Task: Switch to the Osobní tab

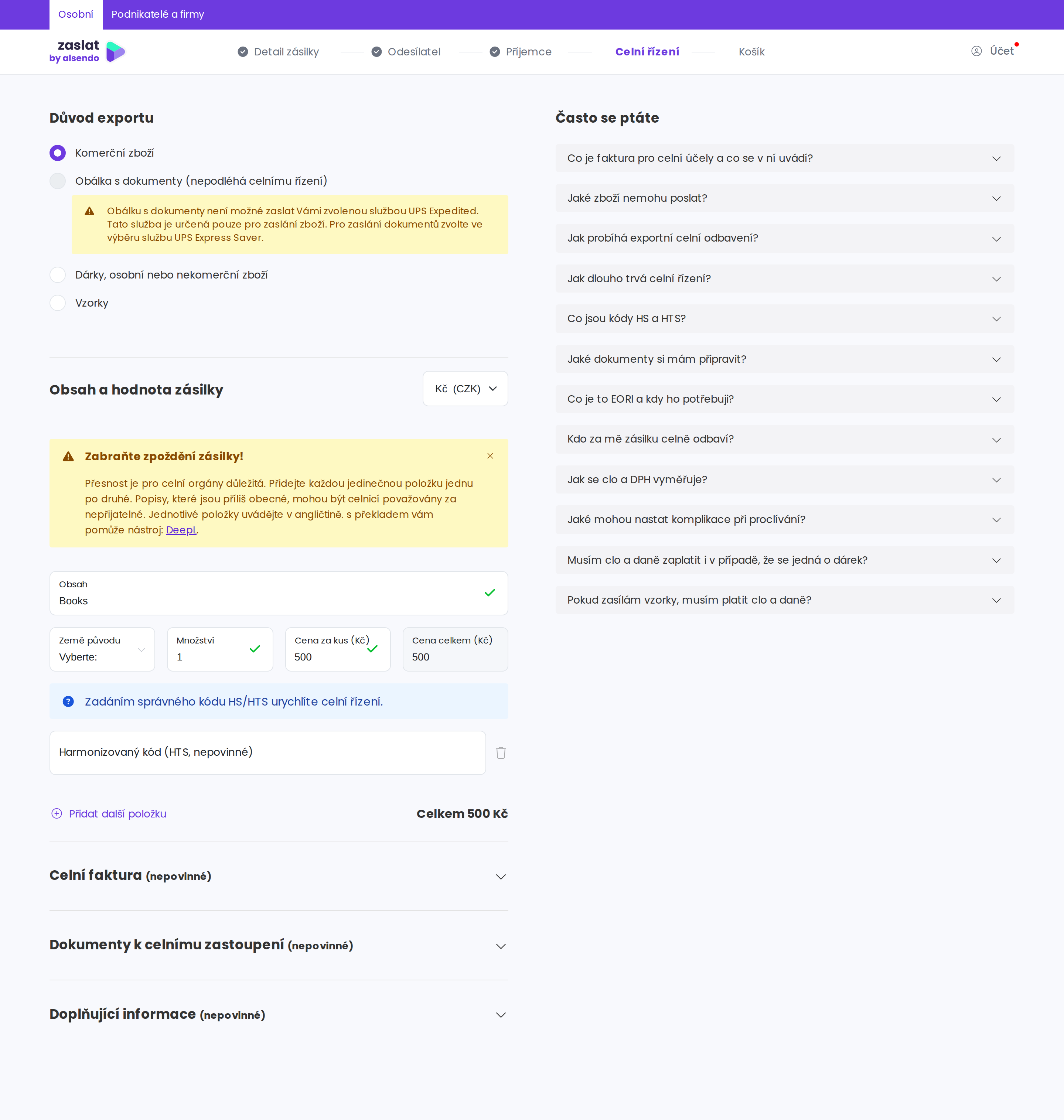Action: 75,15
